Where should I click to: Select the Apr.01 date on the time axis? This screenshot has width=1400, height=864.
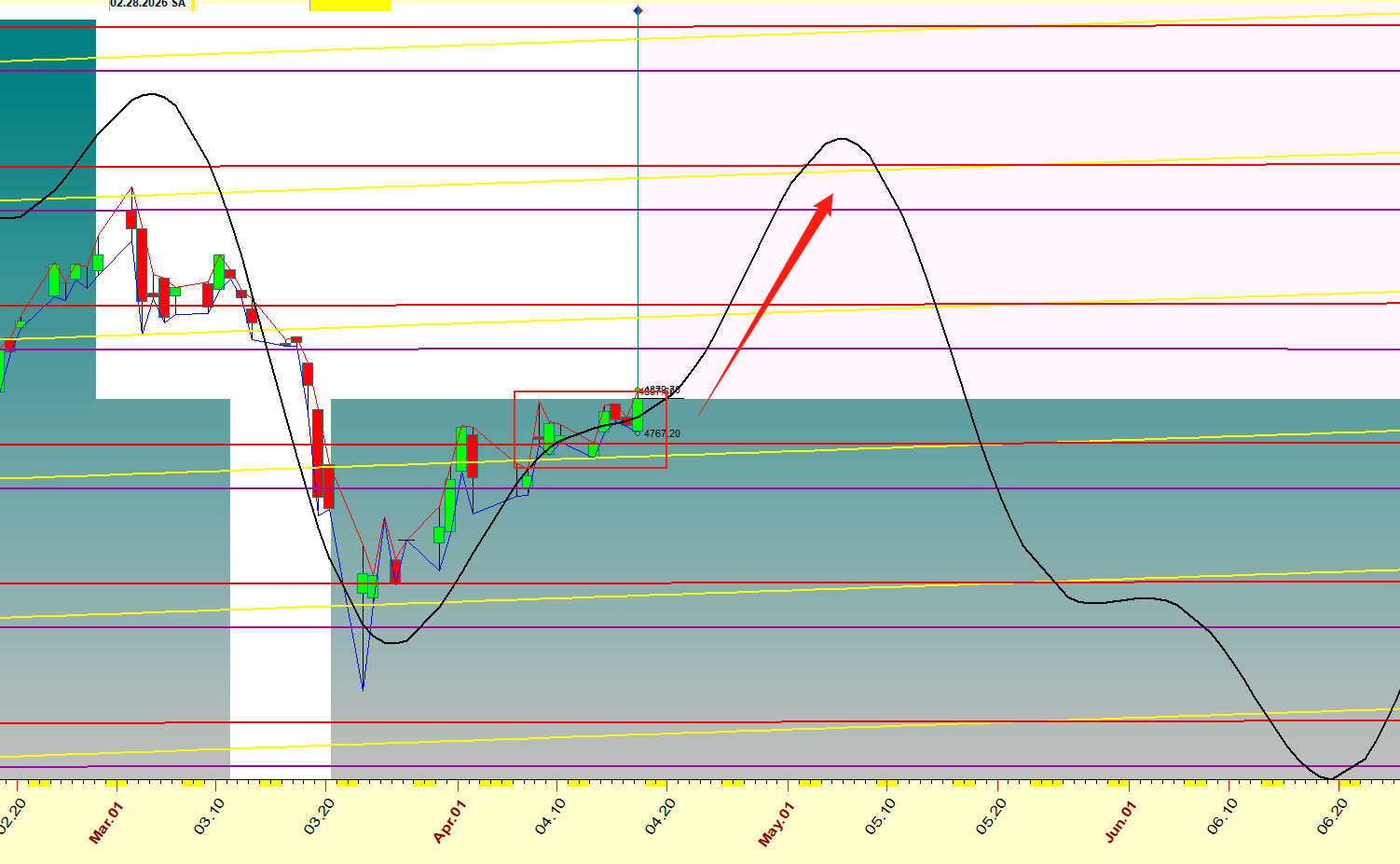[x=449, y=822]
